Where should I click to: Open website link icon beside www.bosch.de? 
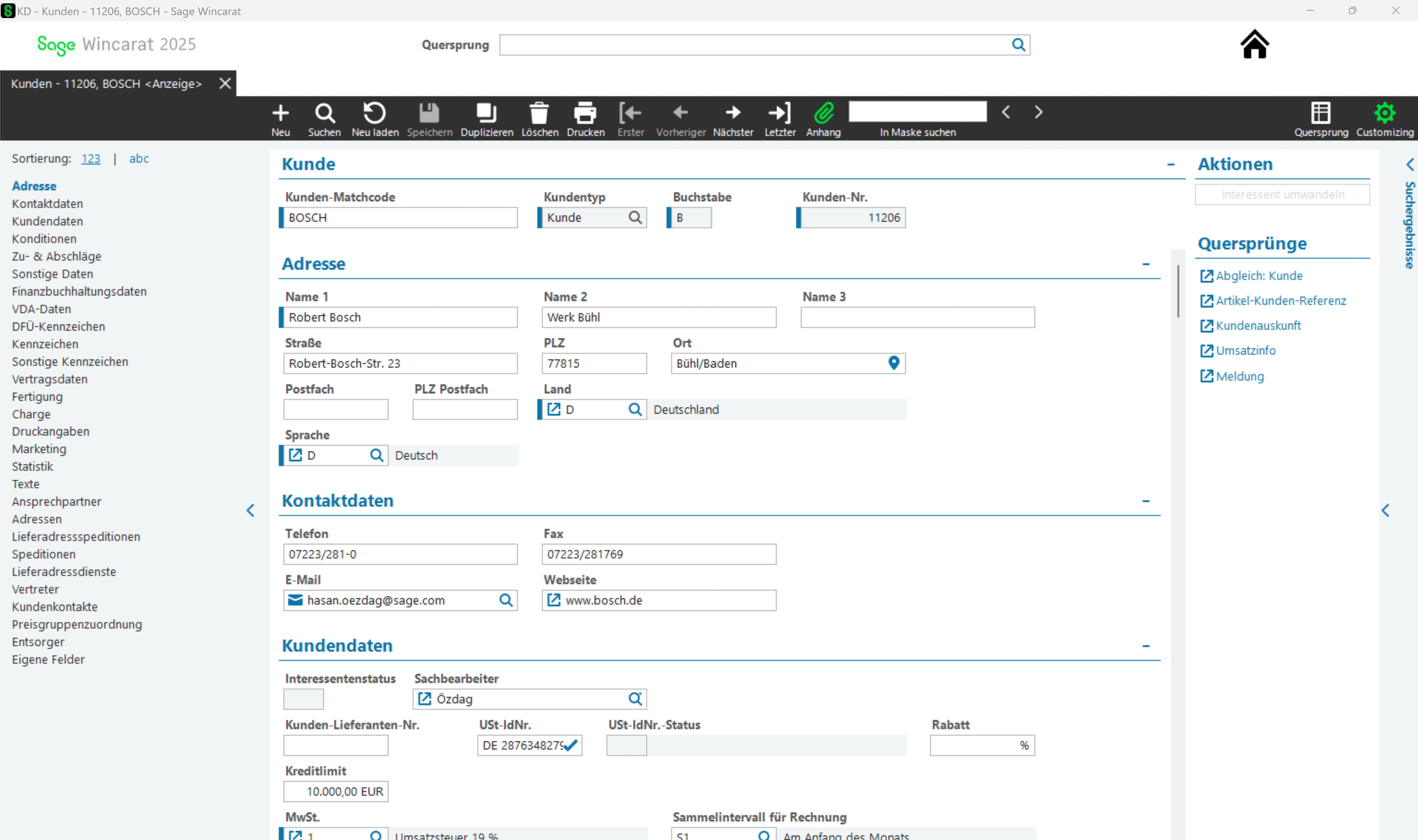(x=554, y=600)
